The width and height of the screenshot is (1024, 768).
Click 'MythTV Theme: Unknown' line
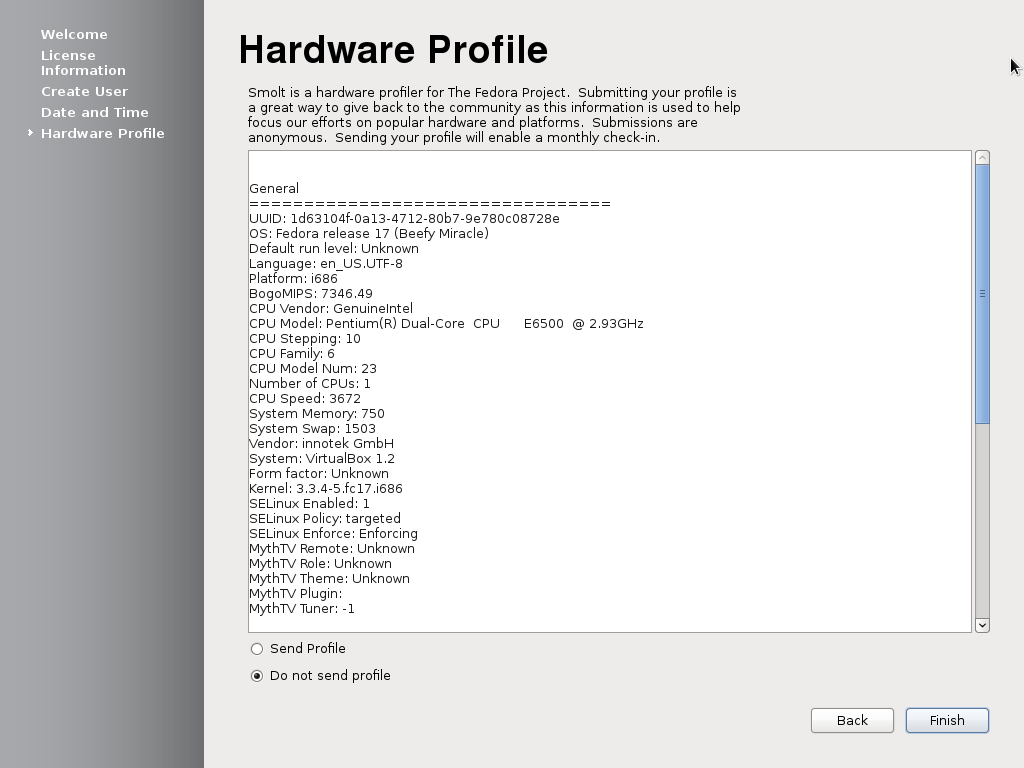(330, 579)
